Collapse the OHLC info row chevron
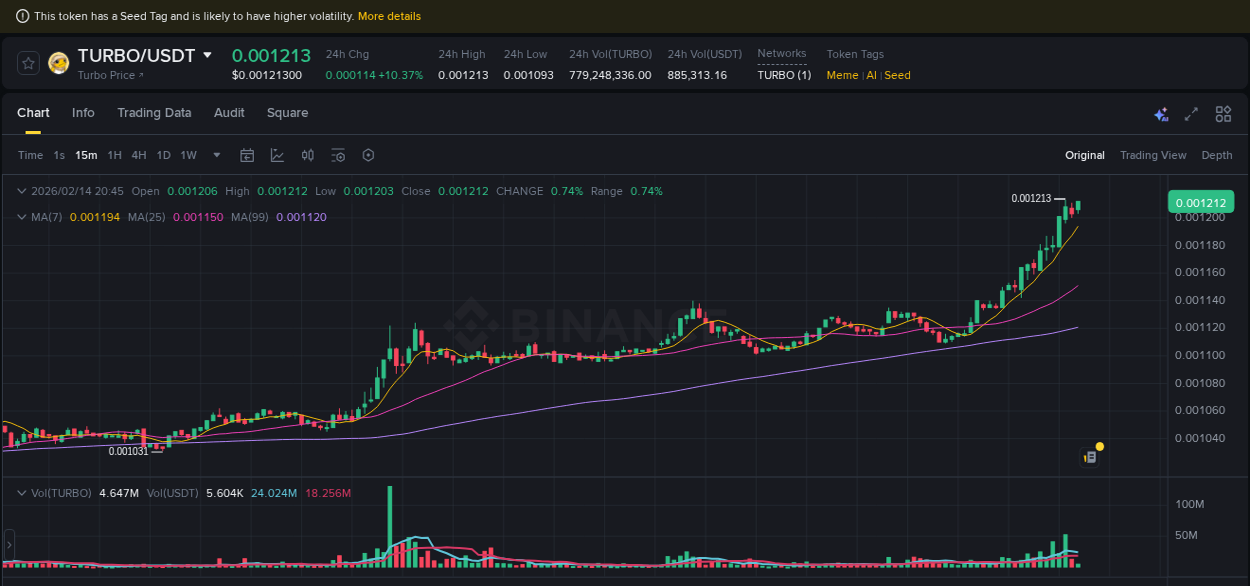Viewport: 1250px width, 586px height. [21, 191]
